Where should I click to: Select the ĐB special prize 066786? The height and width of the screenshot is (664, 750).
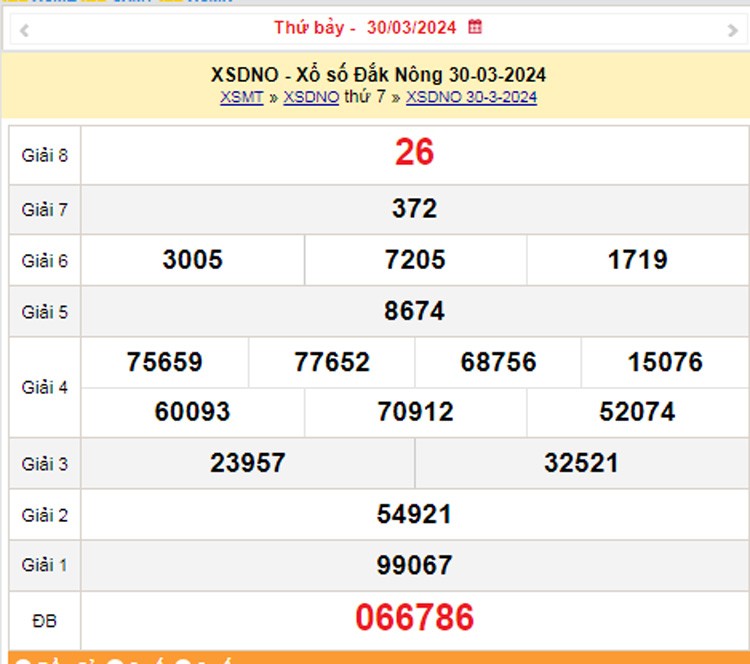tap(414, 618)
